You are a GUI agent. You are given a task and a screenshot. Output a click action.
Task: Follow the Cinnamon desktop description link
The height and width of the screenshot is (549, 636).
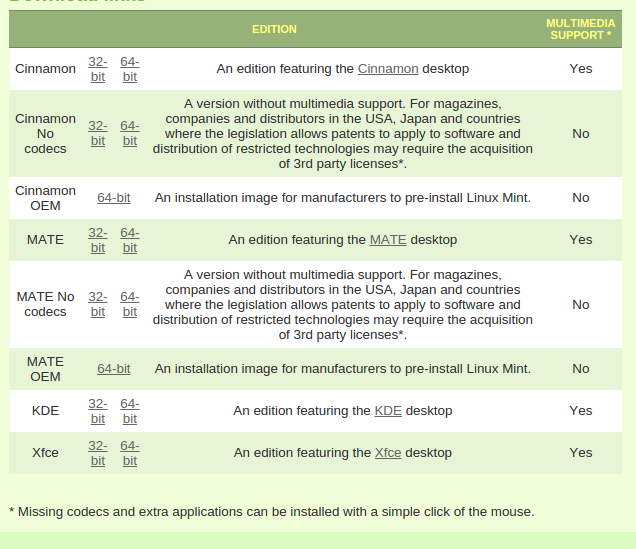[x=388, y=69]
